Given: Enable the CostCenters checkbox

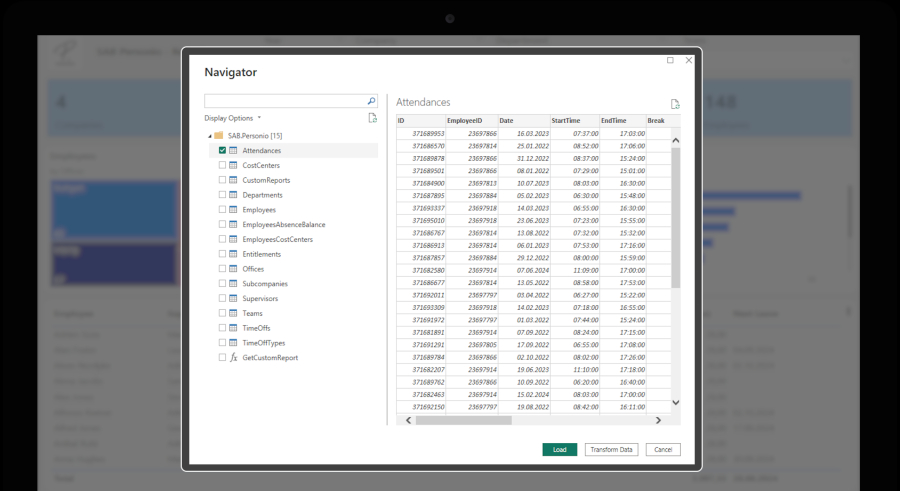Looking at the screenshot, I should tap(222, 165).
